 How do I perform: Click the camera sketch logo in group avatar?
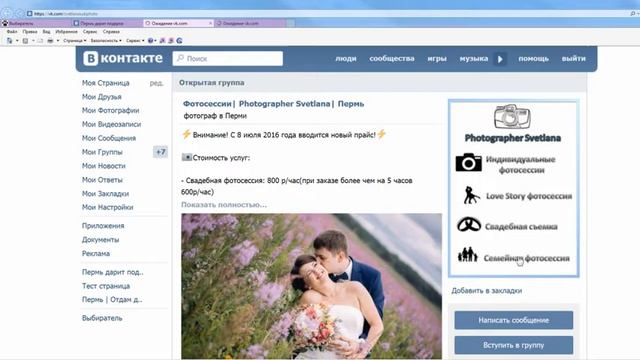click(512, 117)
